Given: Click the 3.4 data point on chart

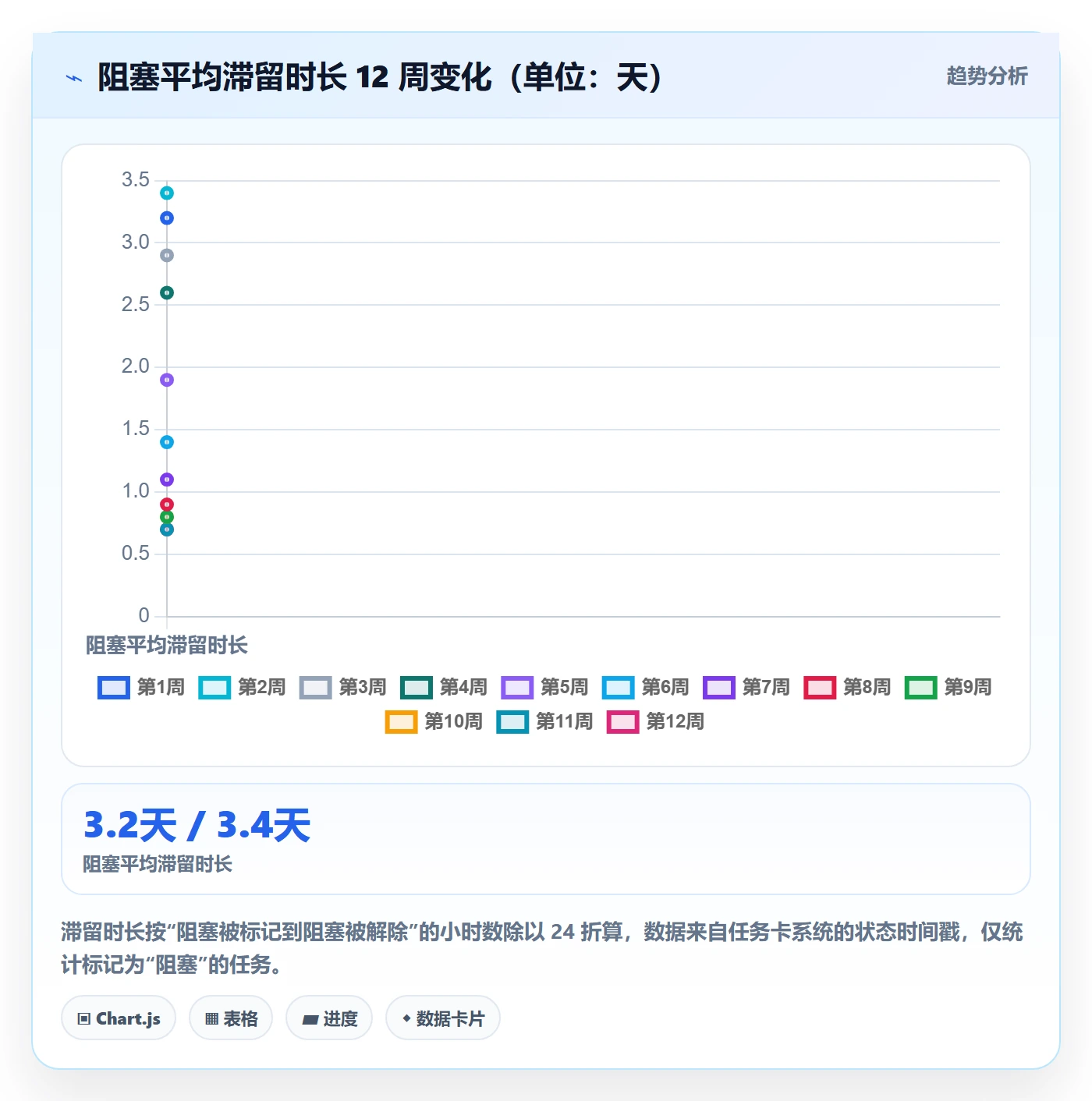Looking at the screenshot, I should pos(167,193).
